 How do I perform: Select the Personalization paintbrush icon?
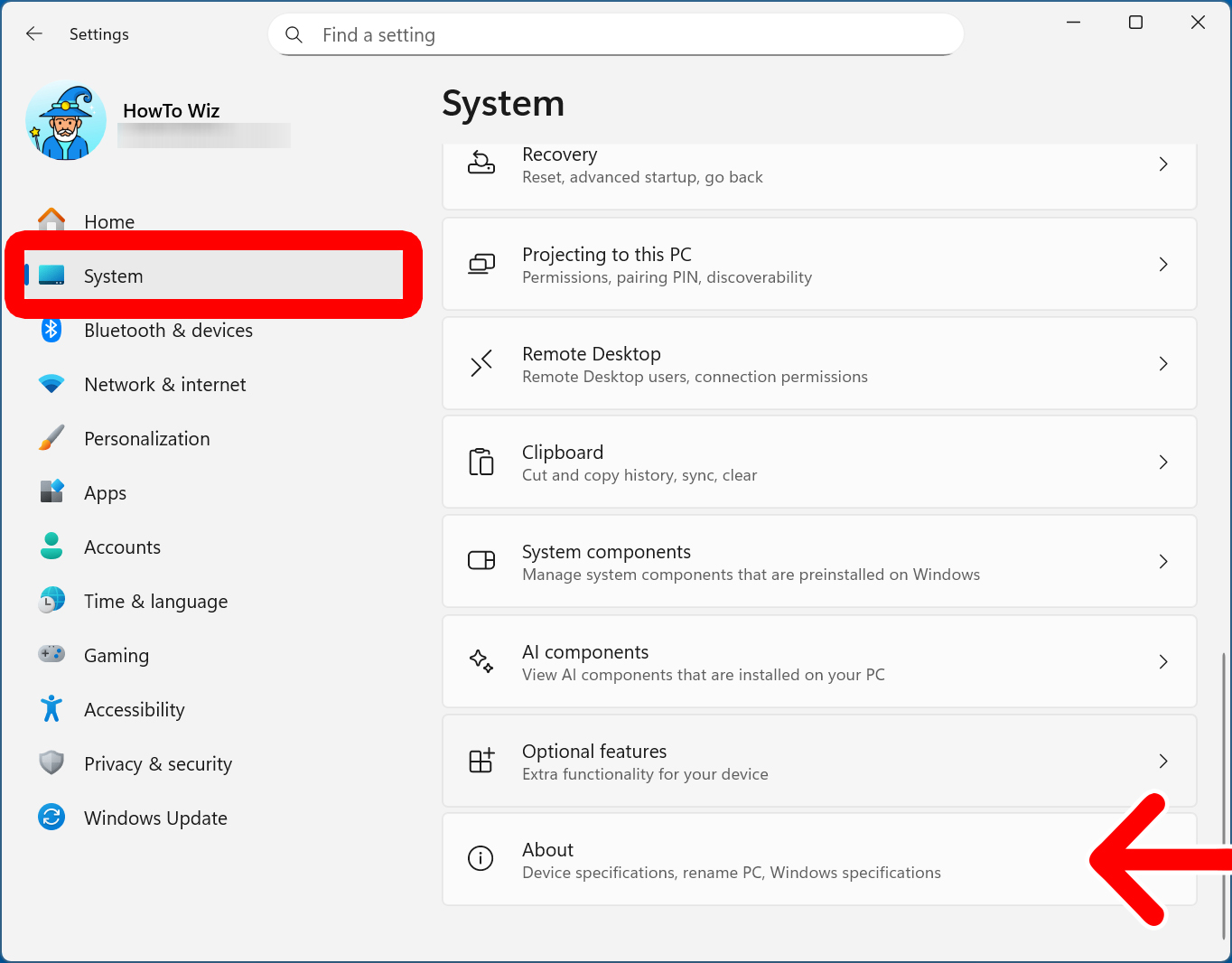[x=51, y=439]
